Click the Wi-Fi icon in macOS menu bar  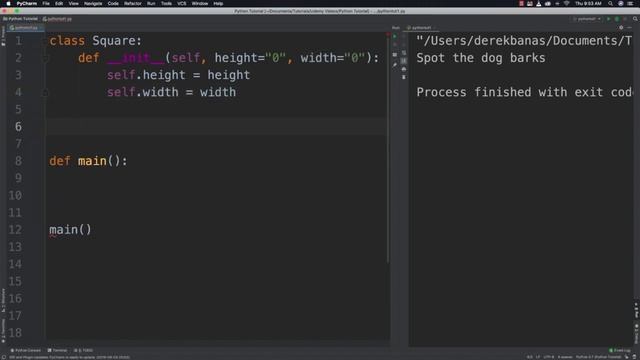[x=567, y=3]
